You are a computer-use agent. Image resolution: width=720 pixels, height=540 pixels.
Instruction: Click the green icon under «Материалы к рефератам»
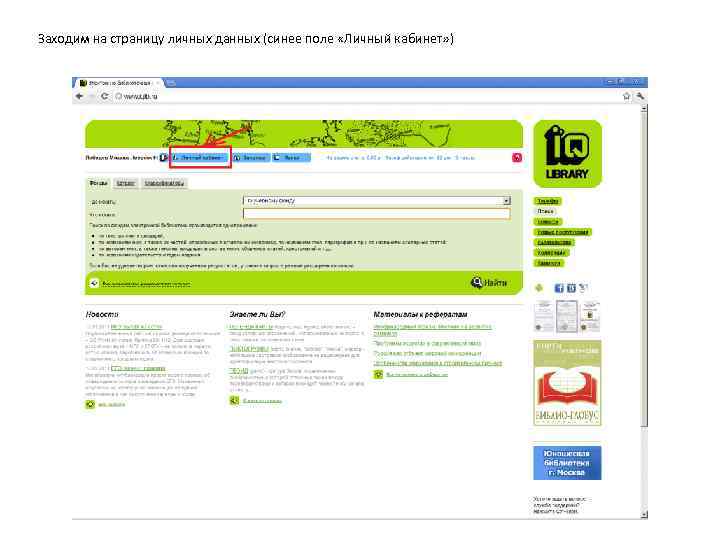coord(378,375)
